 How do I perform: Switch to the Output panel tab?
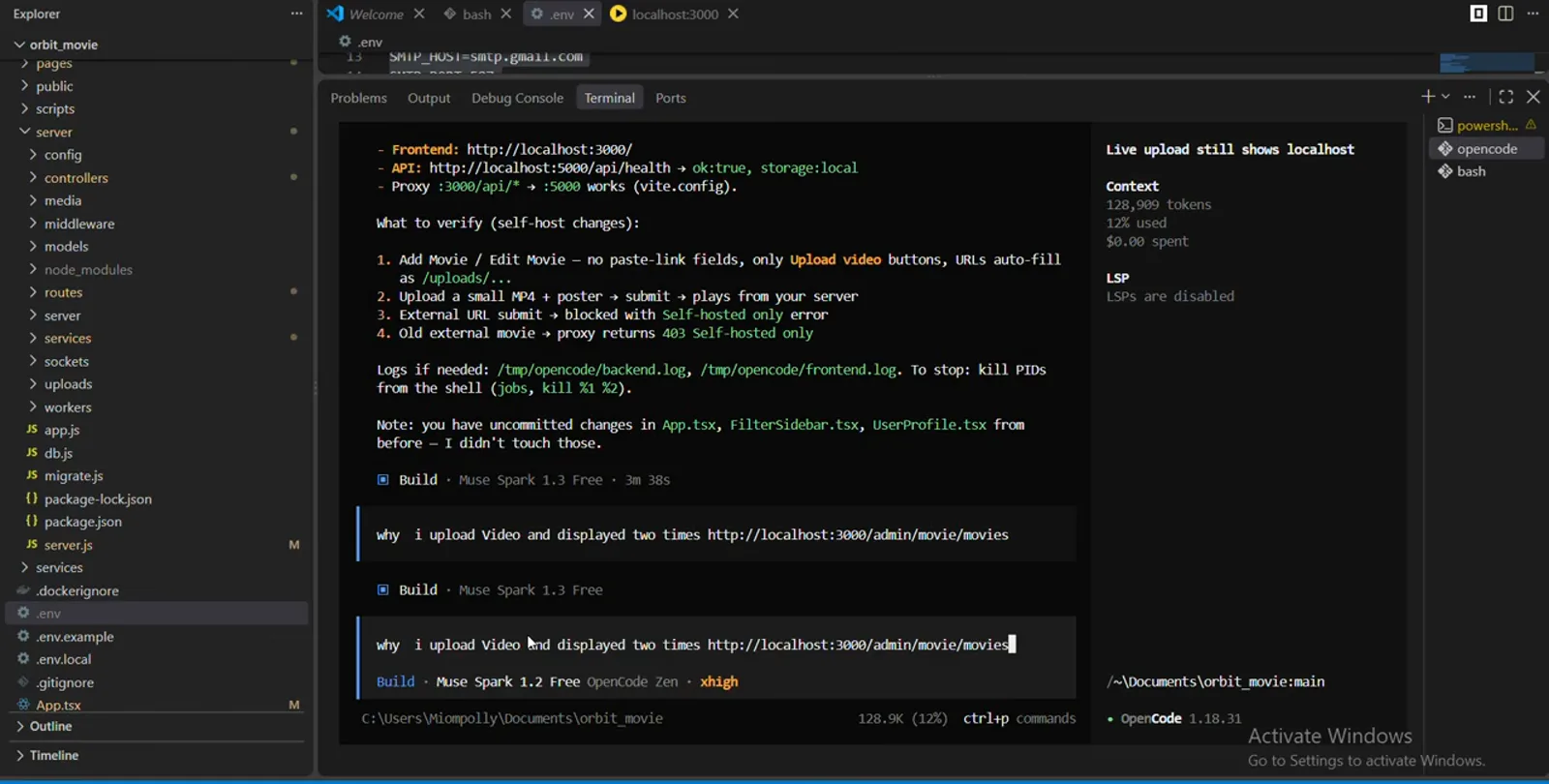coord(429,98)
